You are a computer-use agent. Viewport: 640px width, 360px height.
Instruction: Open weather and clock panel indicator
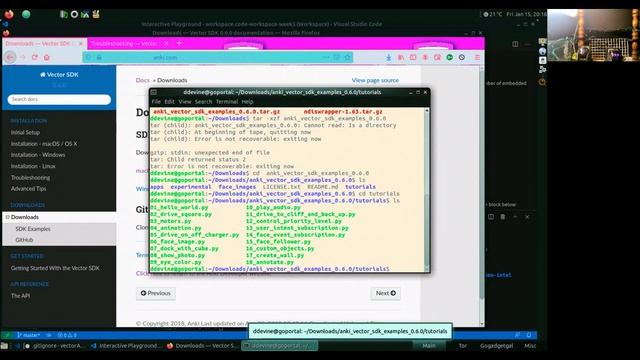click(514, 14)
